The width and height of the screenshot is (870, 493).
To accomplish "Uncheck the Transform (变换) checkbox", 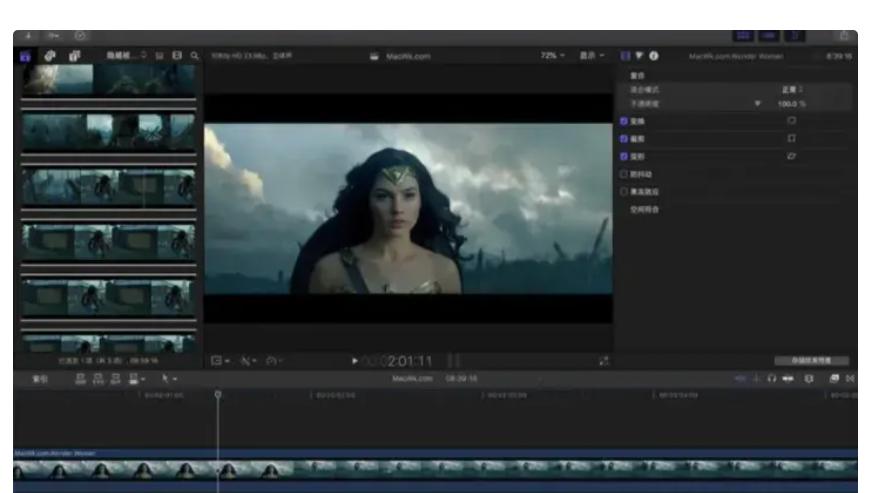I will [626, 121].
